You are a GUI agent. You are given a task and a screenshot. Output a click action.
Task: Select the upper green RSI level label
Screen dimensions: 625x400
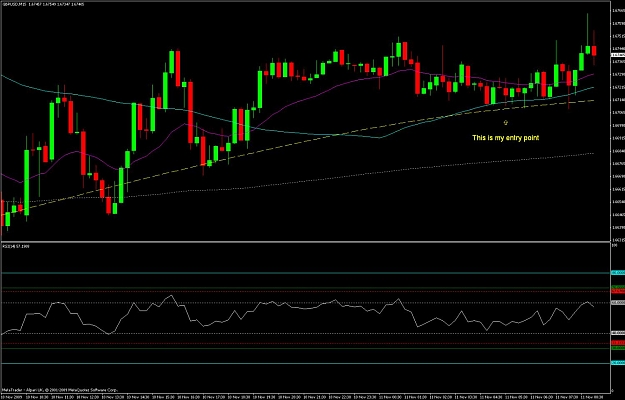pos(618,287)
